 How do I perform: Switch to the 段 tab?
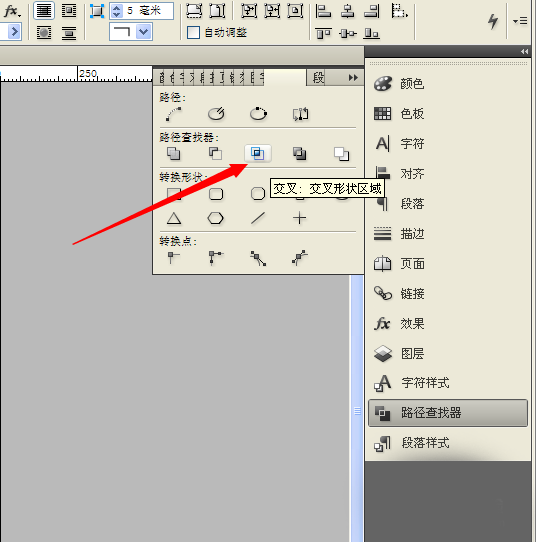[318, 77]
